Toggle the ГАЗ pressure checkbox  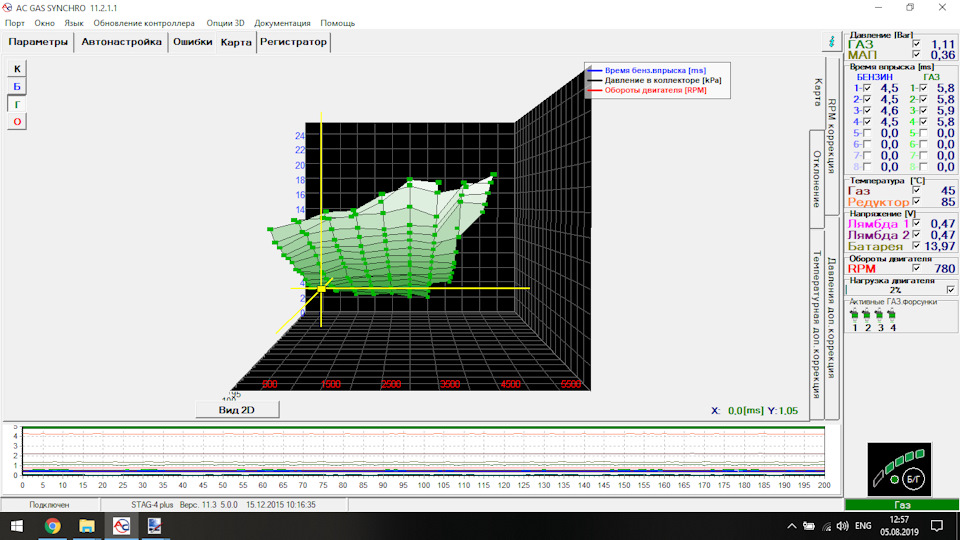point(917,44)
